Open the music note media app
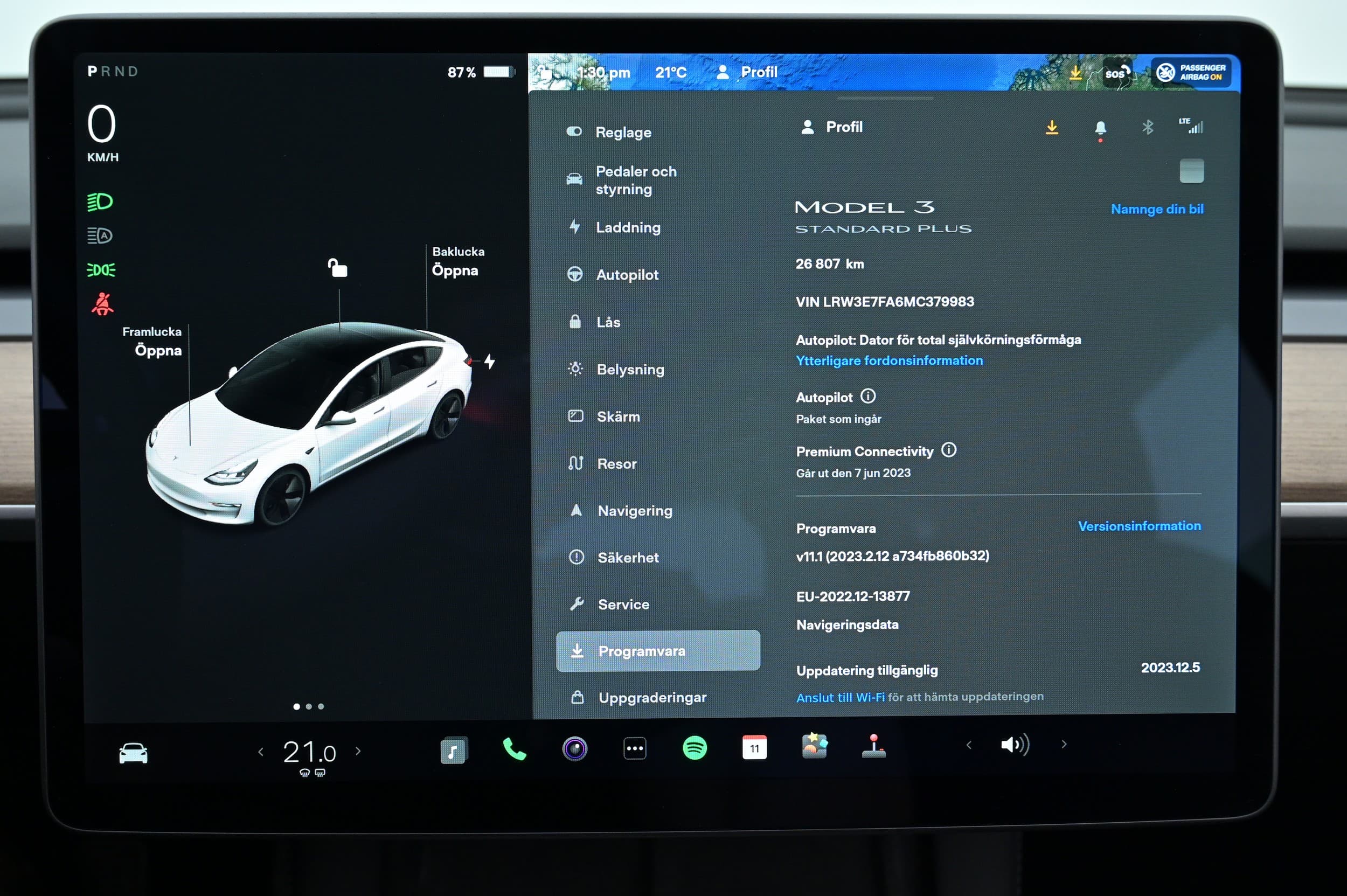The image size is (1347, 896). [x=454, y=751]
